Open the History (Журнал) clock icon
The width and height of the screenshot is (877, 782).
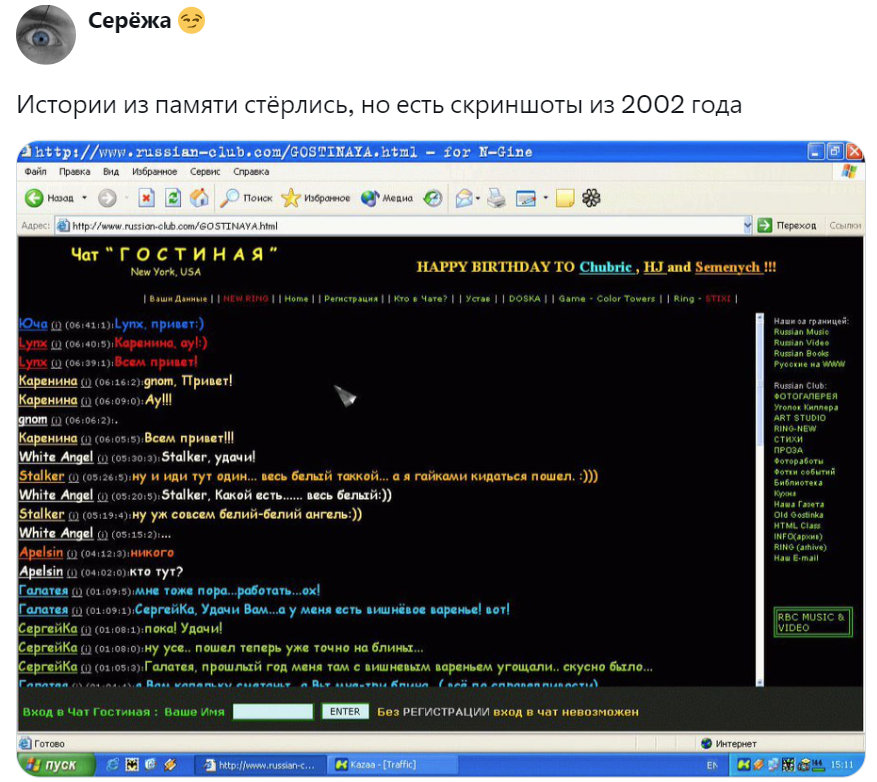click(433, 198)
